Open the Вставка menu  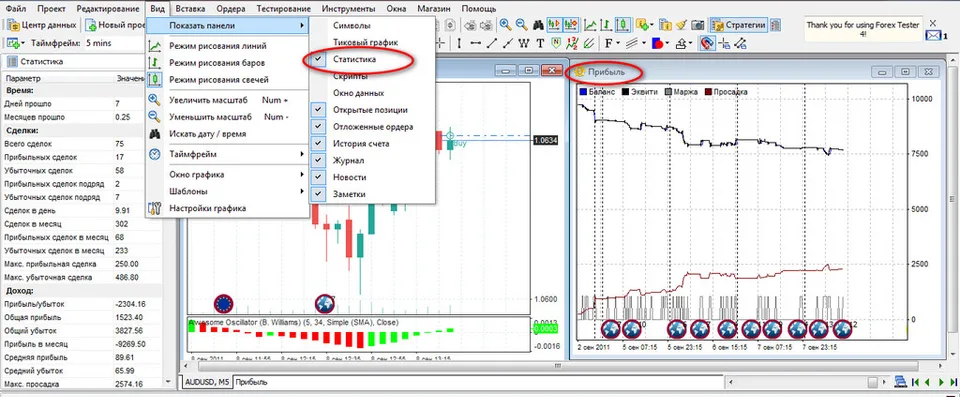190,9
